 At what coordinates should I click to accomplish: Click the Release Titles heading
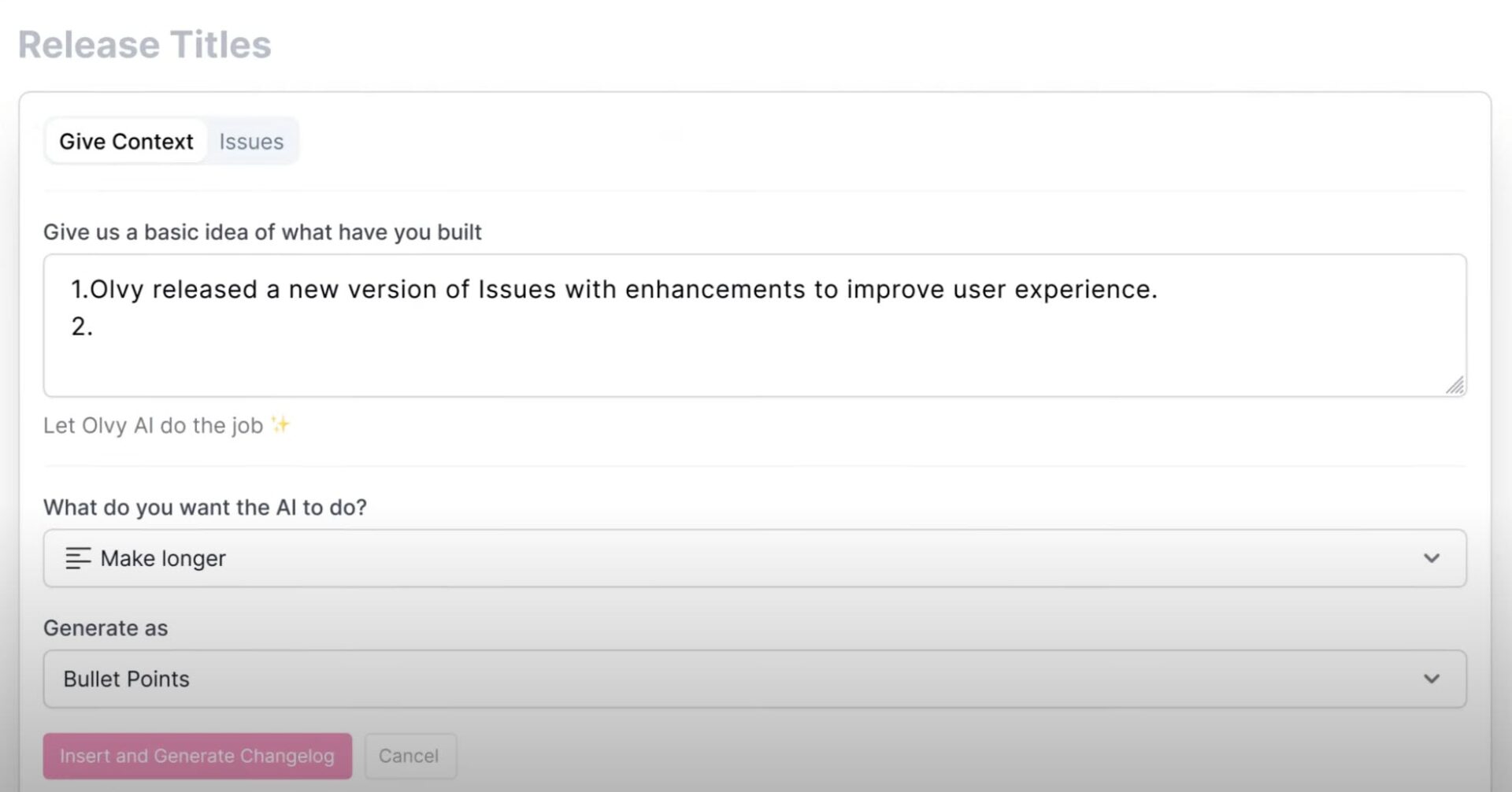pos(145,44)
